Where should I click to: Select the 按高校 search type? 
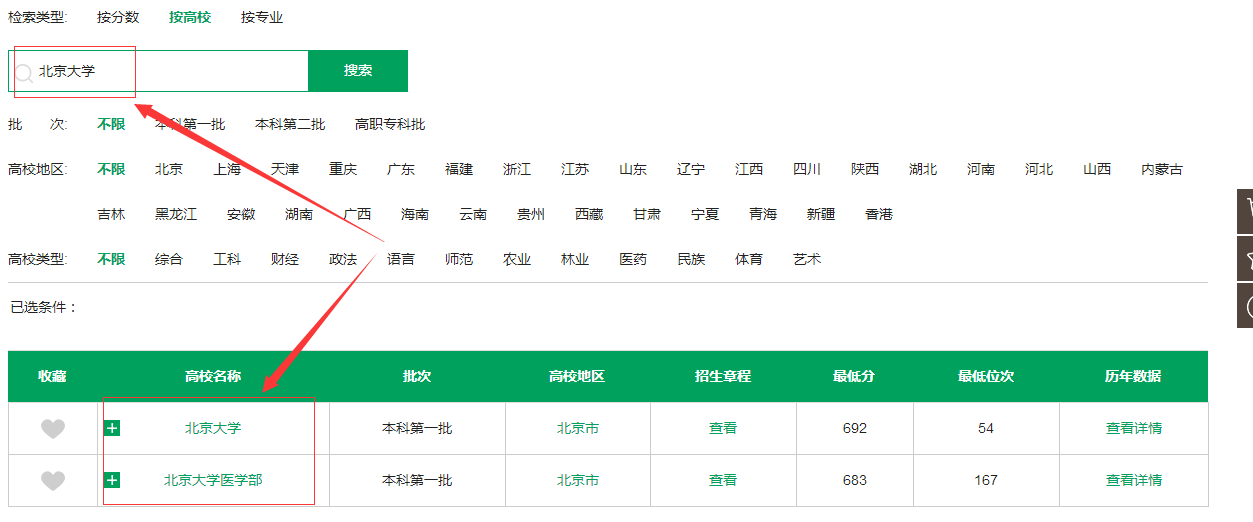click(x=190, y=17)
